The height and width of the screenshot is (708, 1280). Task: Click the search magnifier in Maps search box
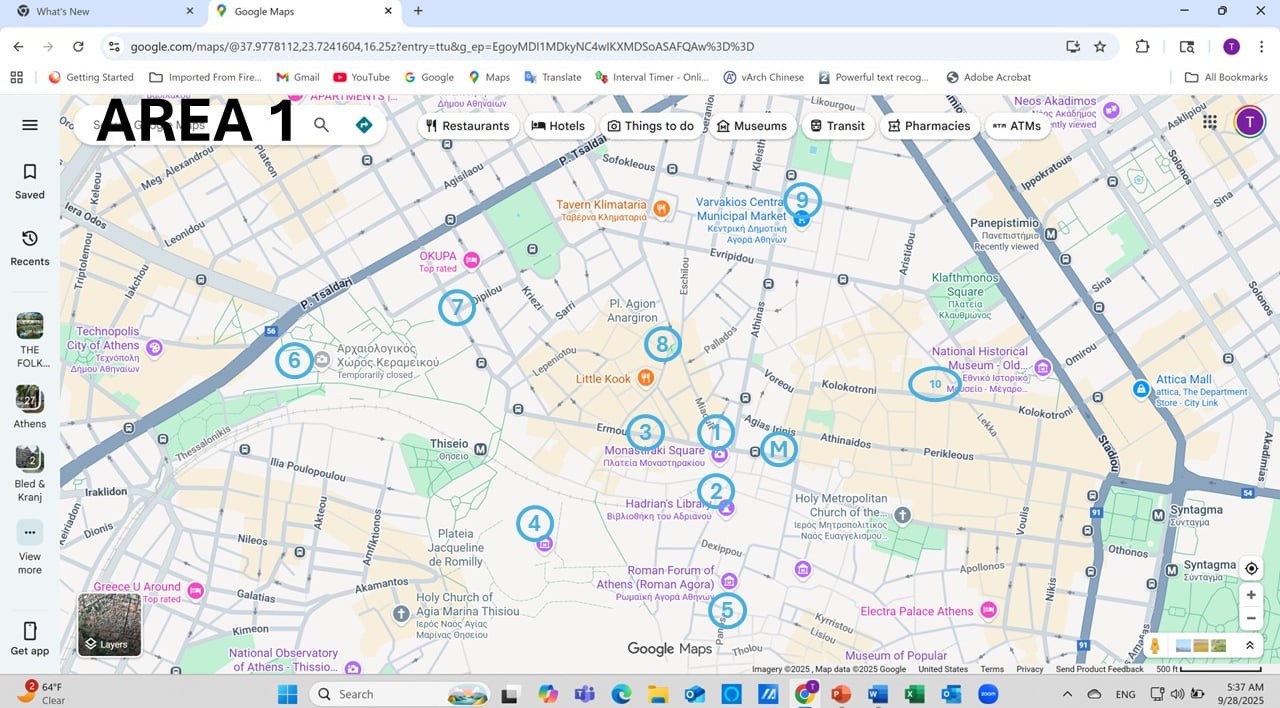pos(321,125)
